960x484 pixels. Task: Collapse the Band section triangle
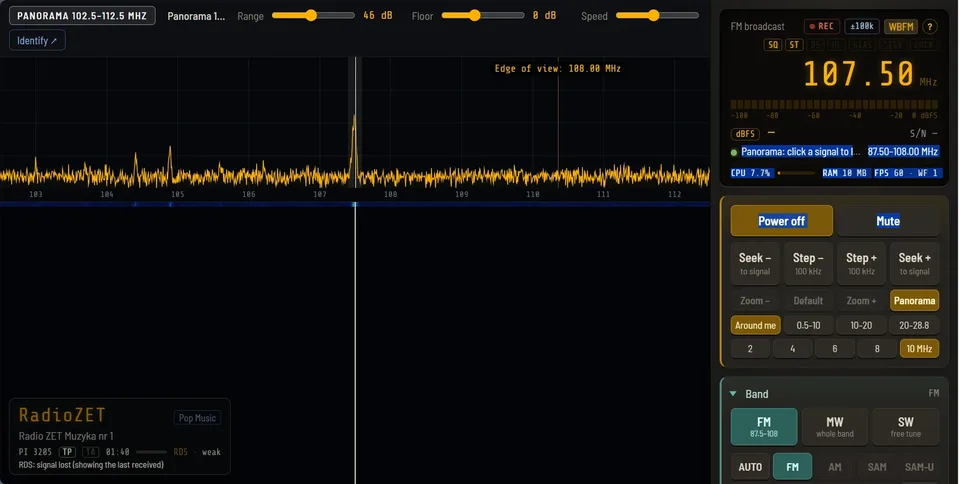click(x=733, y=394)
